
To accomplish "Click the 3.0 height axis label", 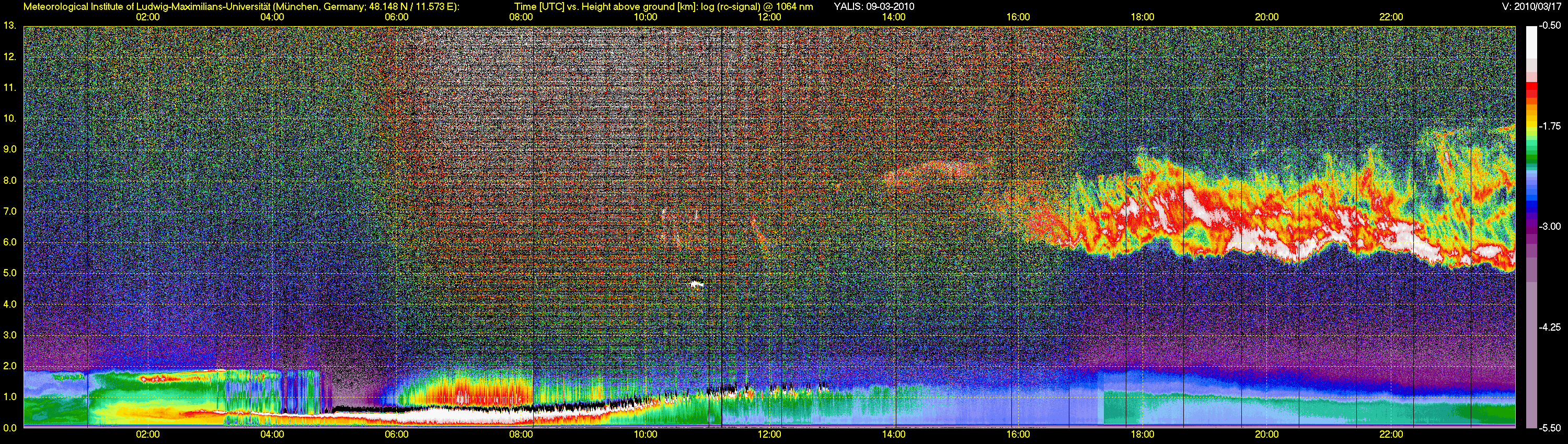I will [x=10, y=335].
